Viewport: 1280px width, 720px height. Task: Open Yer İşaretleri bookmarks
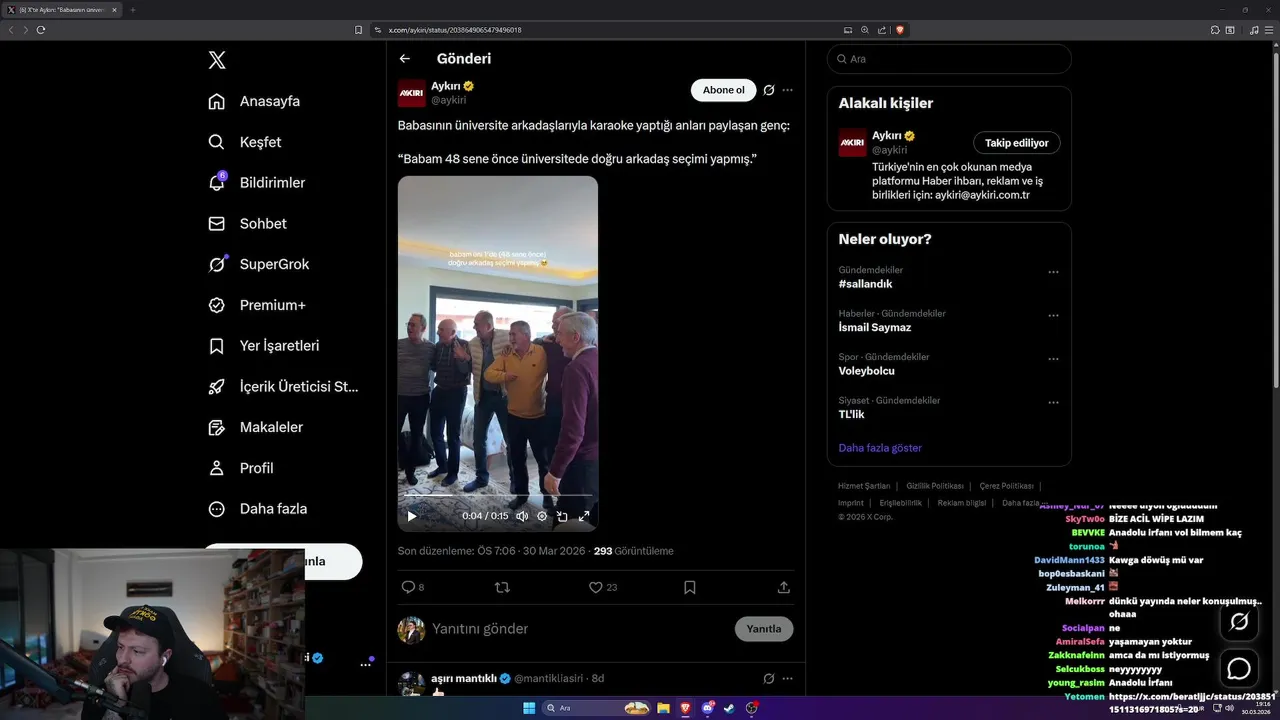264,346
